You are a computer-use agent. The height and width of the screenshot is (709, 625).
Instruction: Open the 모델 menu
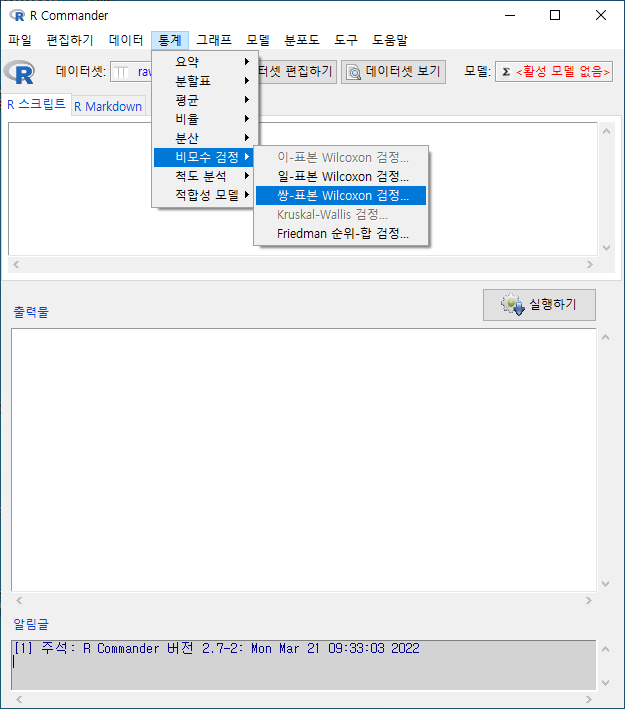(258, 40)
